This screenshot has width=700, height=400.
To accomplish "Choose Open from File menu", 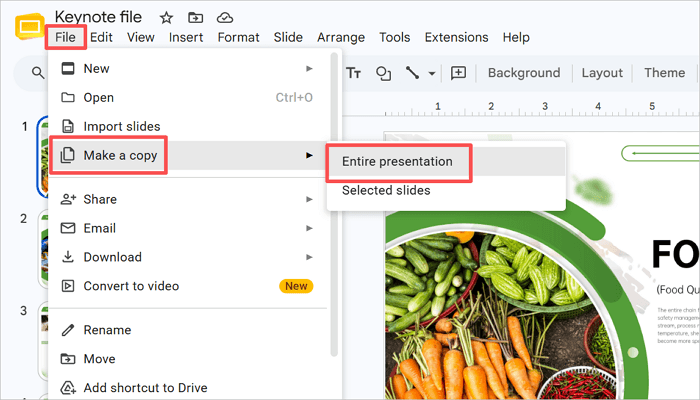I will (188, 97).
